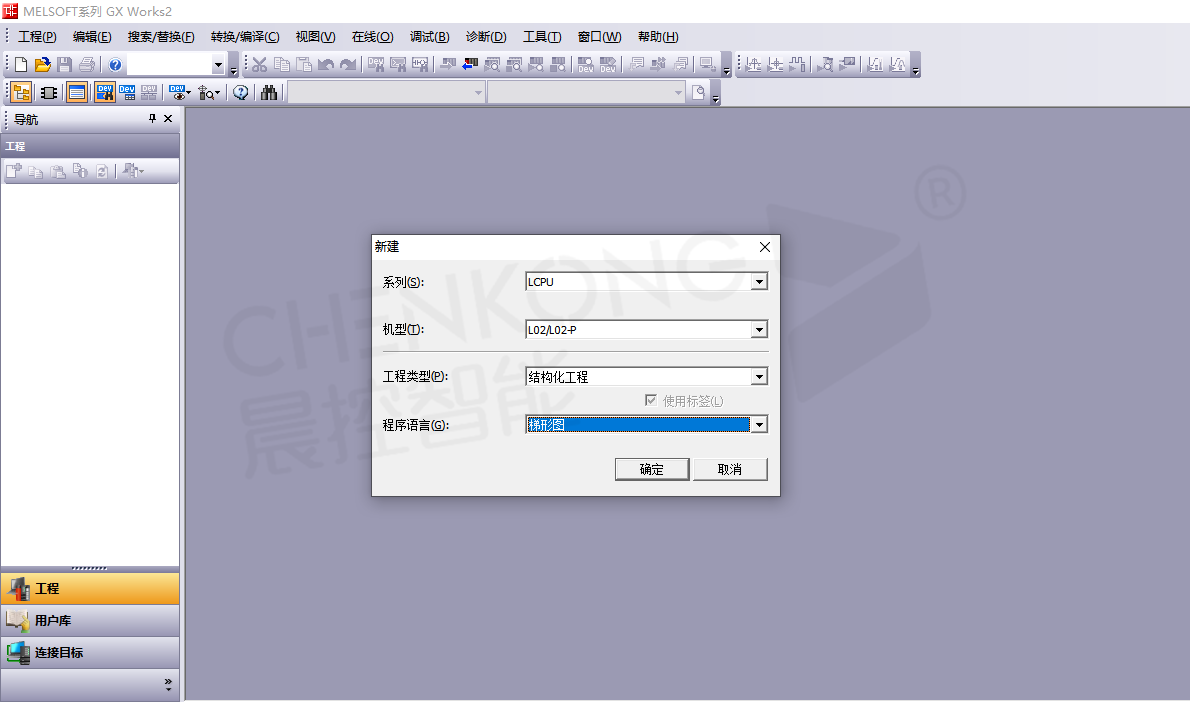This screenshot has width=1190, height=702.
Task: Open the 机型 model type dropdown
Action: [759, 329]
